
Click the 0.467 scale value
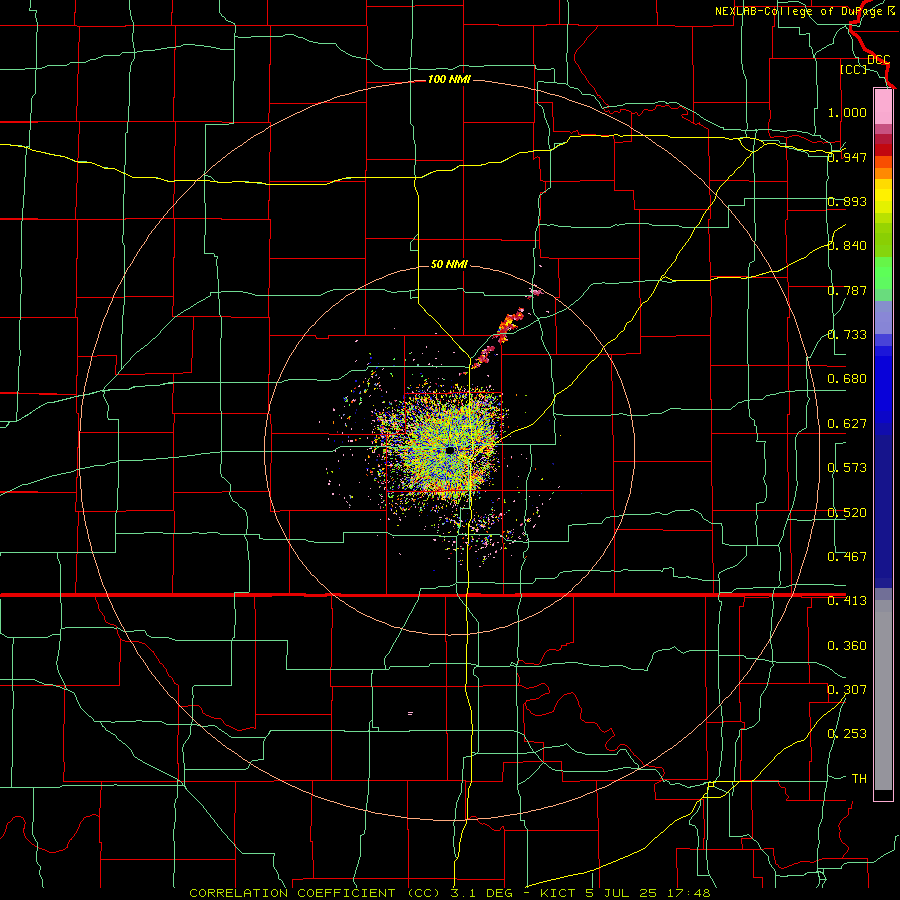click(847, 557)
